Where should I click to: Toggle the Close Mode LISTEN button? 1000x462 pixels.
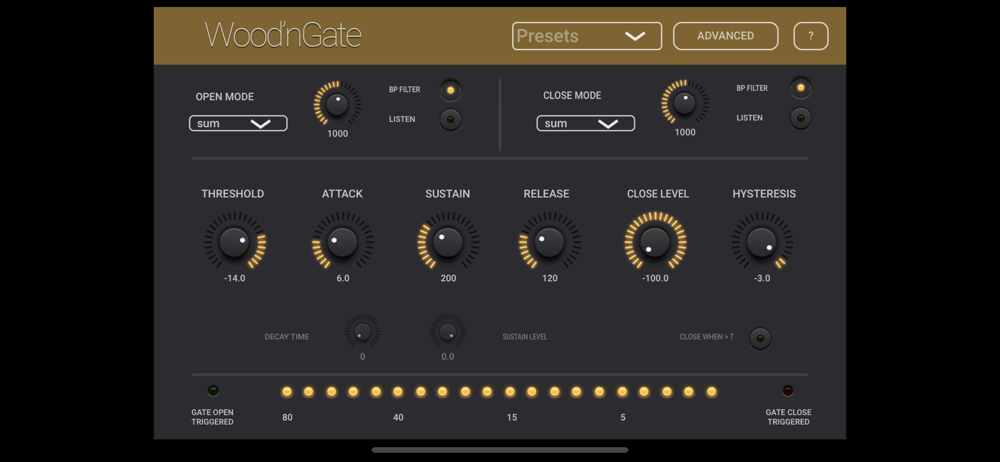click(800, 118)
